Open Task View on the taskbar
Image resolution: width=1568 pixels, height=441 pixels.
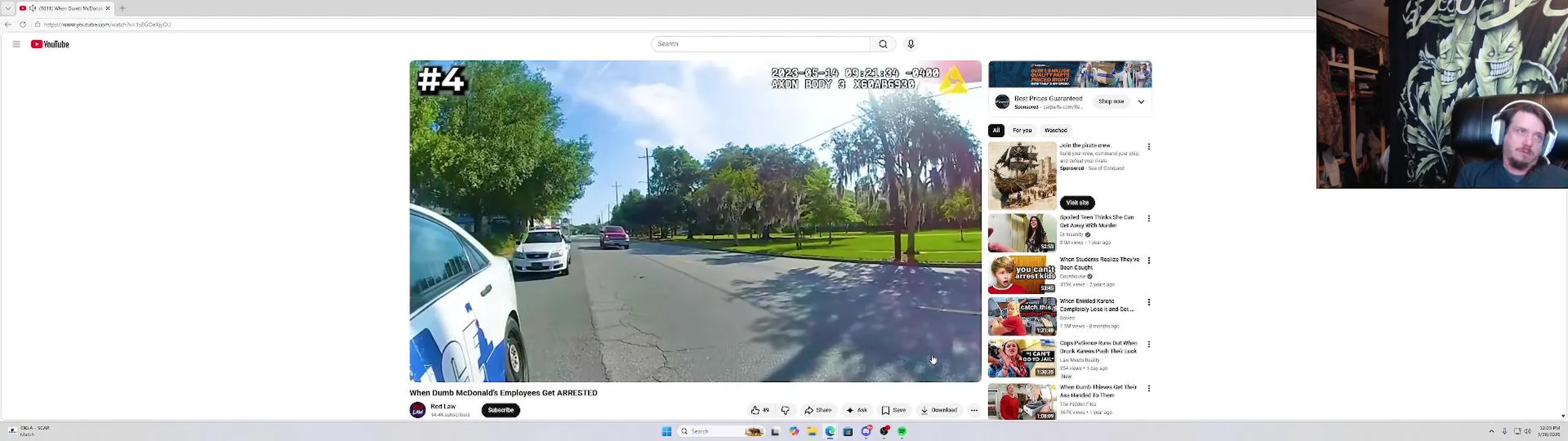tap(775, 431)
